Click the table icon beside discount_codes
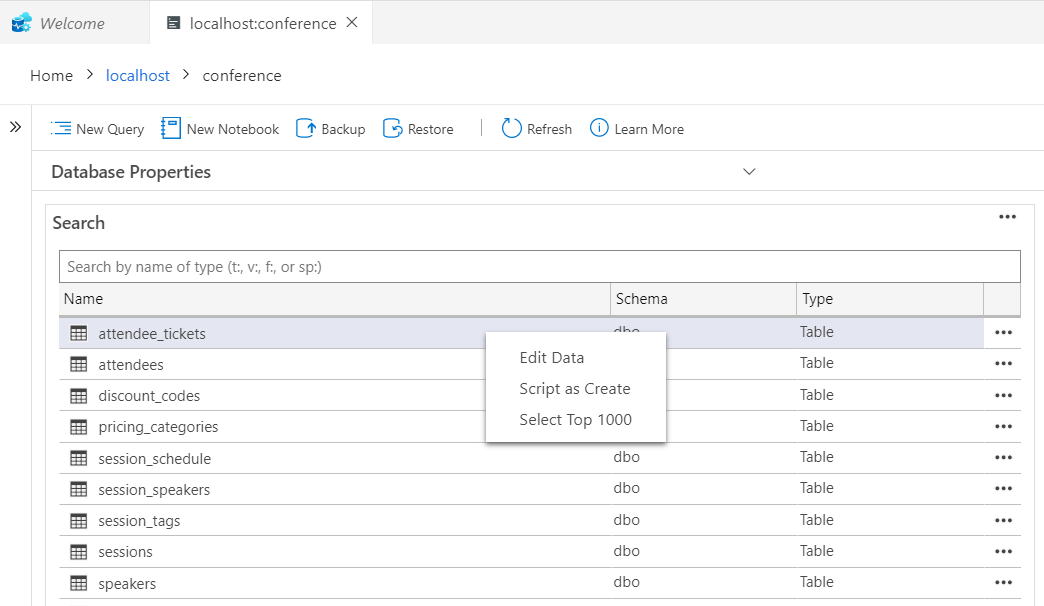 pos(79,396)
